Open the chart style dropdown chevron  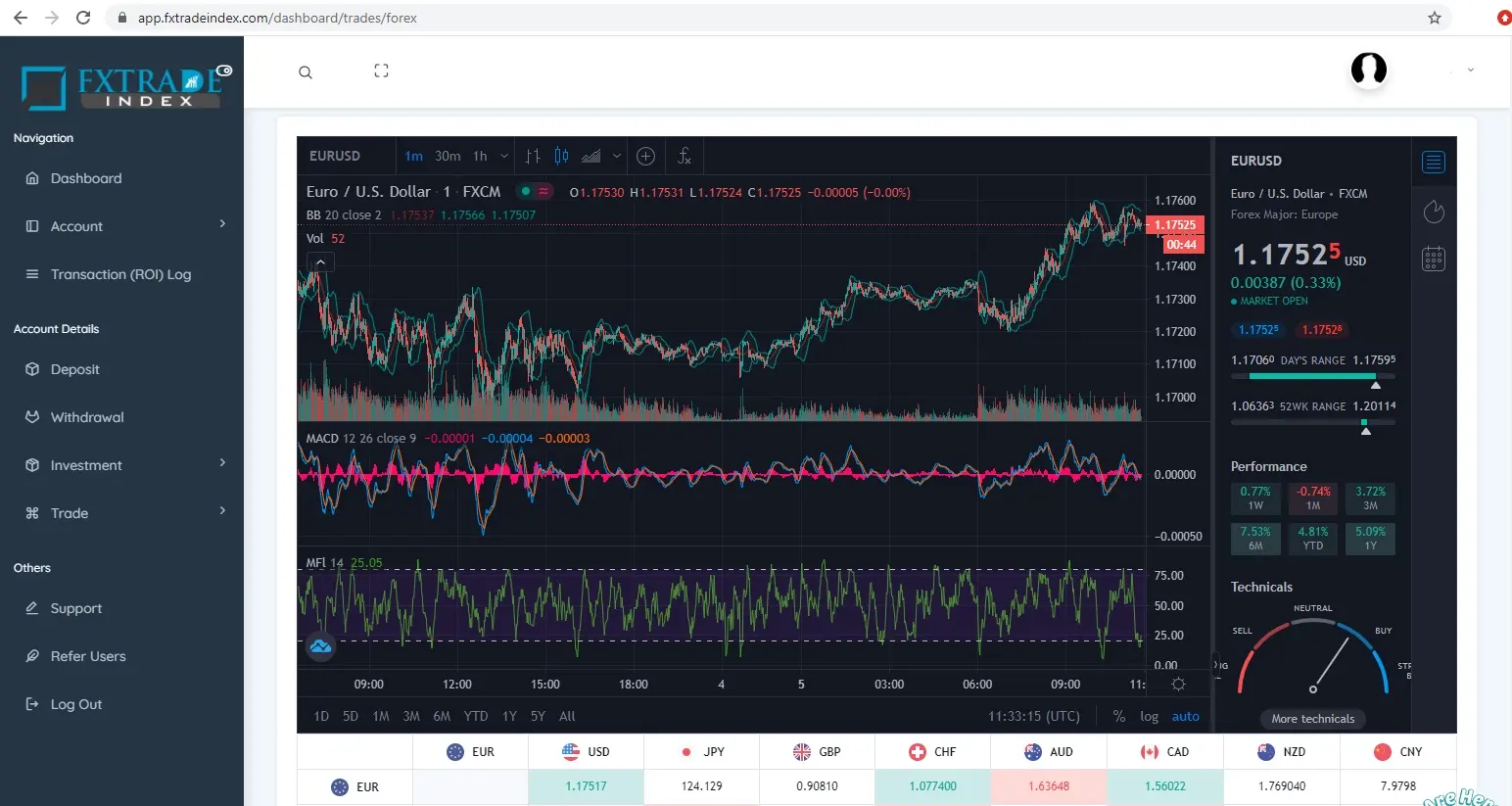tap(616, 156)
